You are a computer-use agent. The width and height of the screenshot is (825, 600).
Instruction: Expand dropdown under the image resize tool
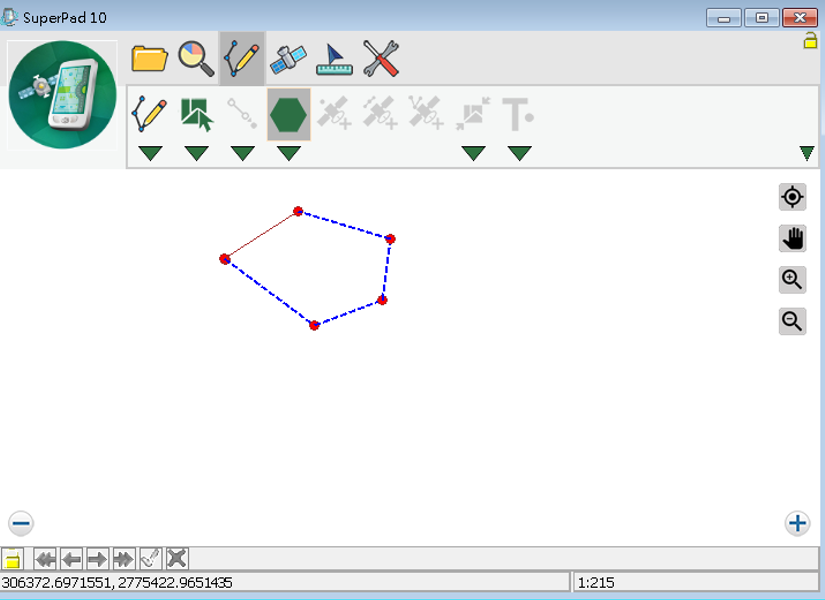point(474,153)
